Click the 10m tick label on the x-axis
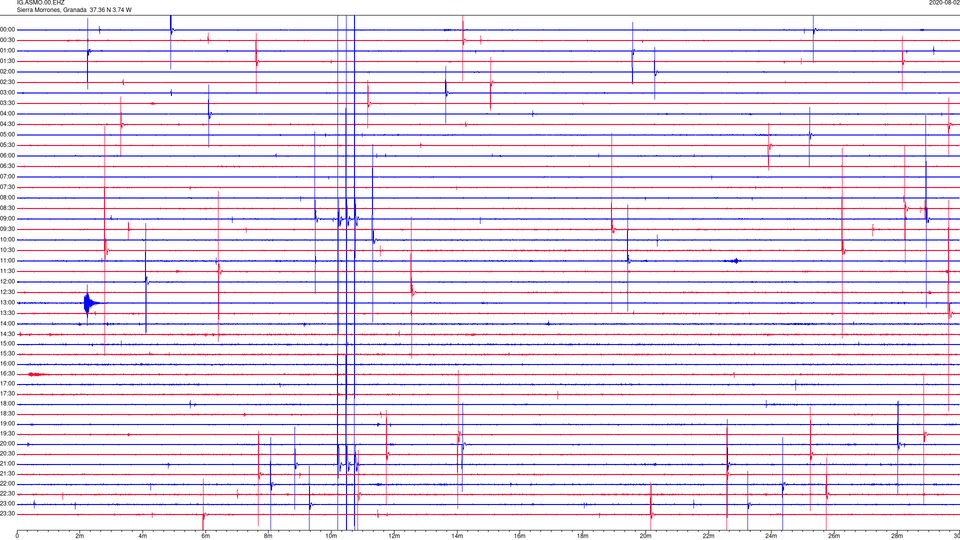The height and width of the screenshot is (540, 960). [331, 536]
